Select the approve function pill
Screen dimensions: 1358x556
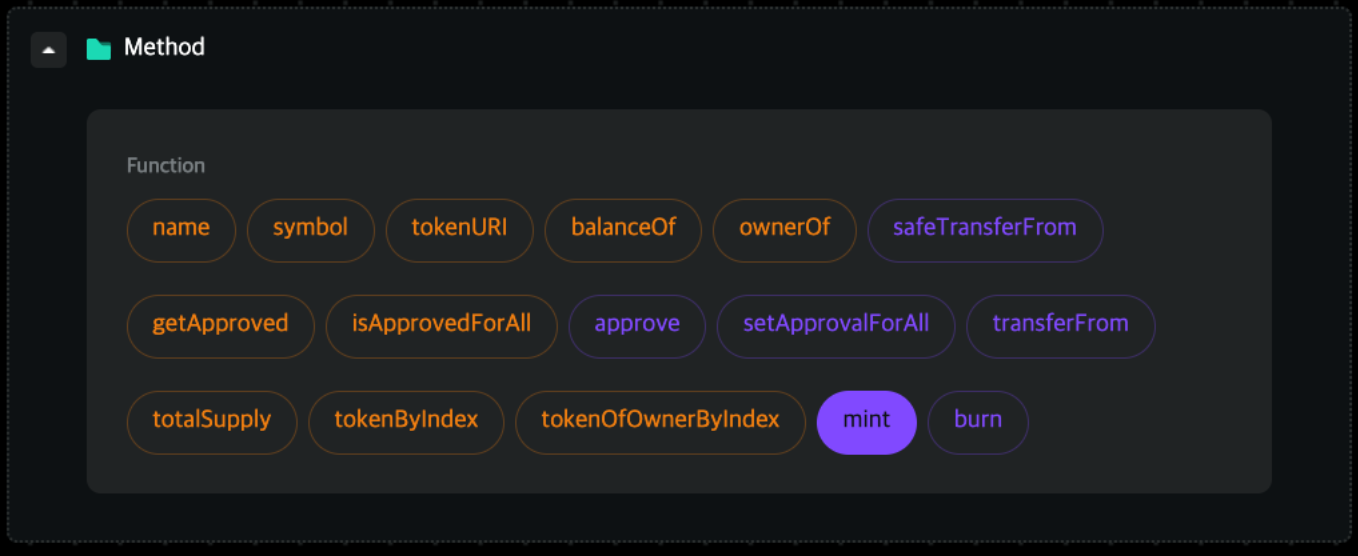coord(637,324)
